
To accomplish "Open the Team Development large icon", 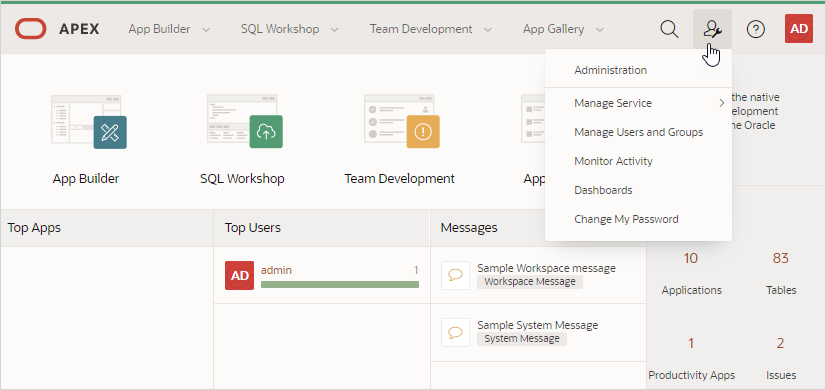I will point(401,122).
